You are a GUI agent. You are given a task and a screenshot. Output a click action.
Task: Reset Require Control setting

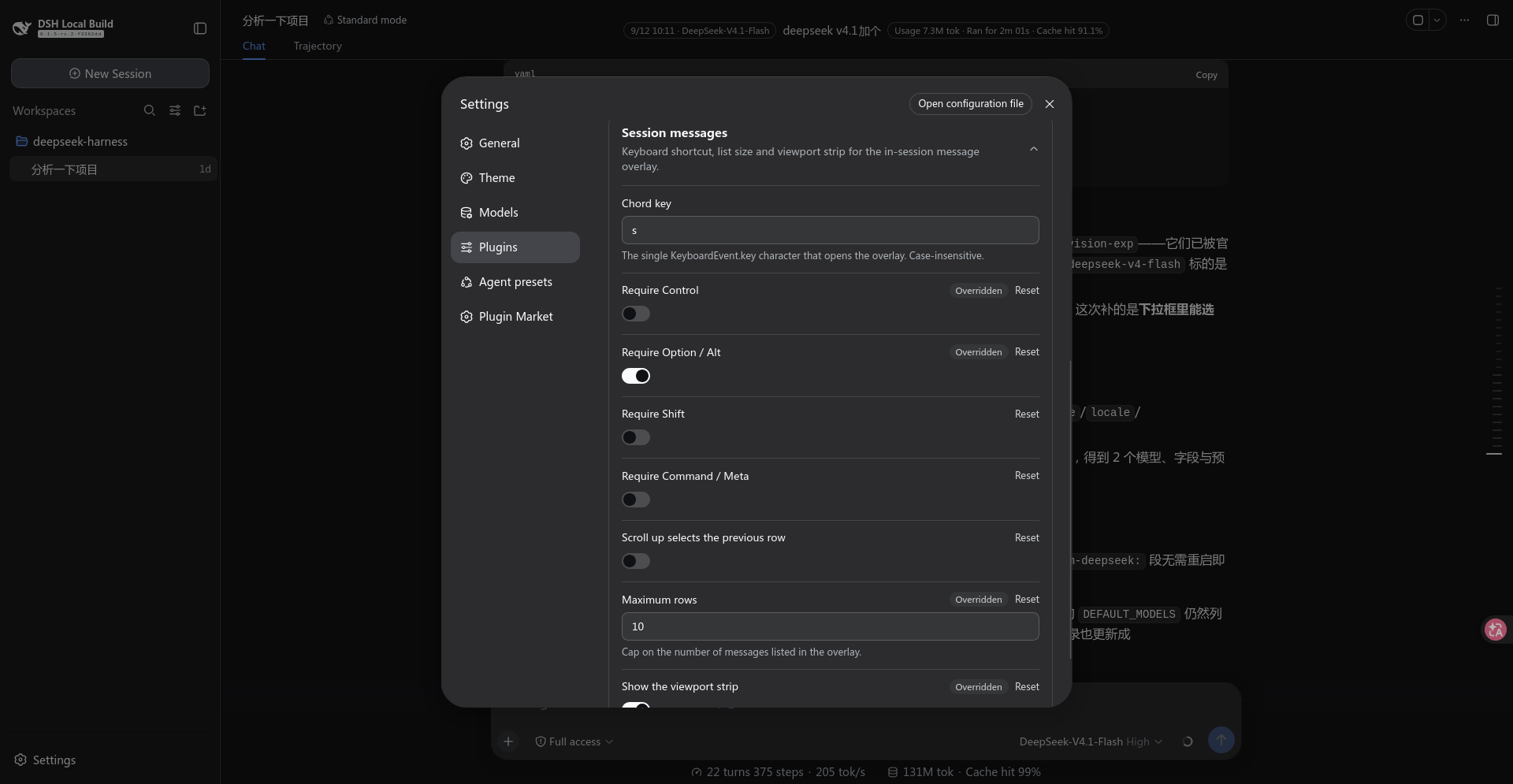1027,291
